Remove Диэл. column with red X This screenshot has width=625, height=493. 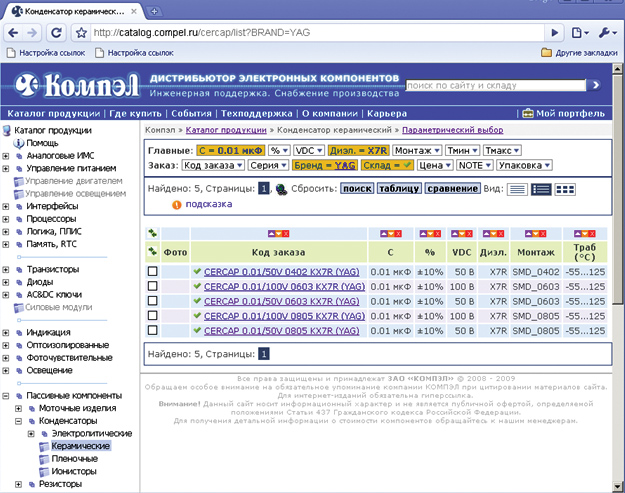[500, 234]
